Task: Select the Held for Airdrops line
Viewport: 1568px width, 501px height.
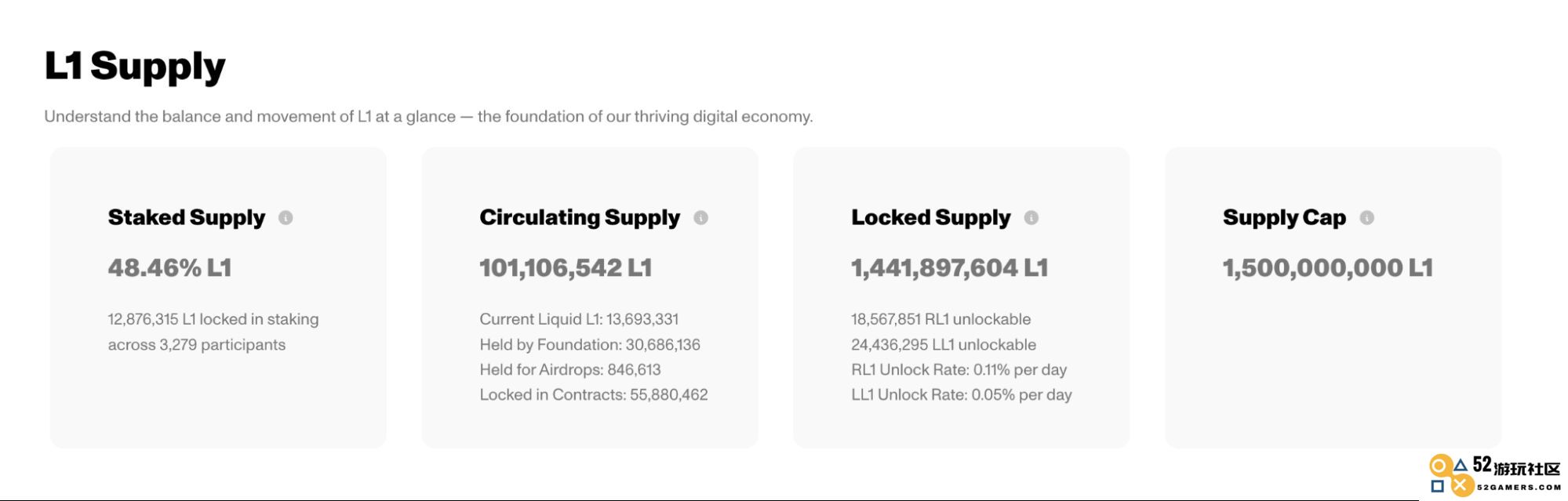Action: point(570,369)
